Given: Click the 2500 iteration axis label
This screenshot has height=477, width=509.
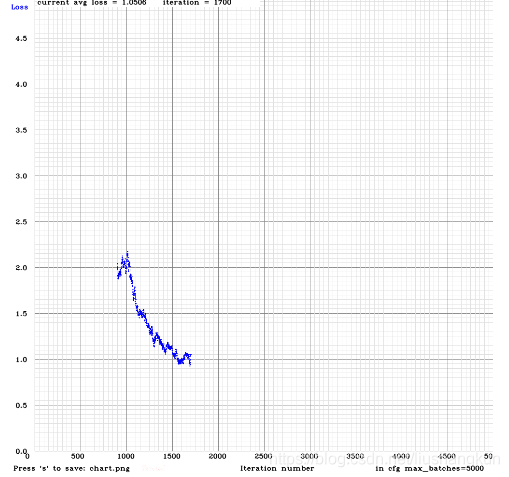Looking at the screenshot, I should click(x=263, y=456).
